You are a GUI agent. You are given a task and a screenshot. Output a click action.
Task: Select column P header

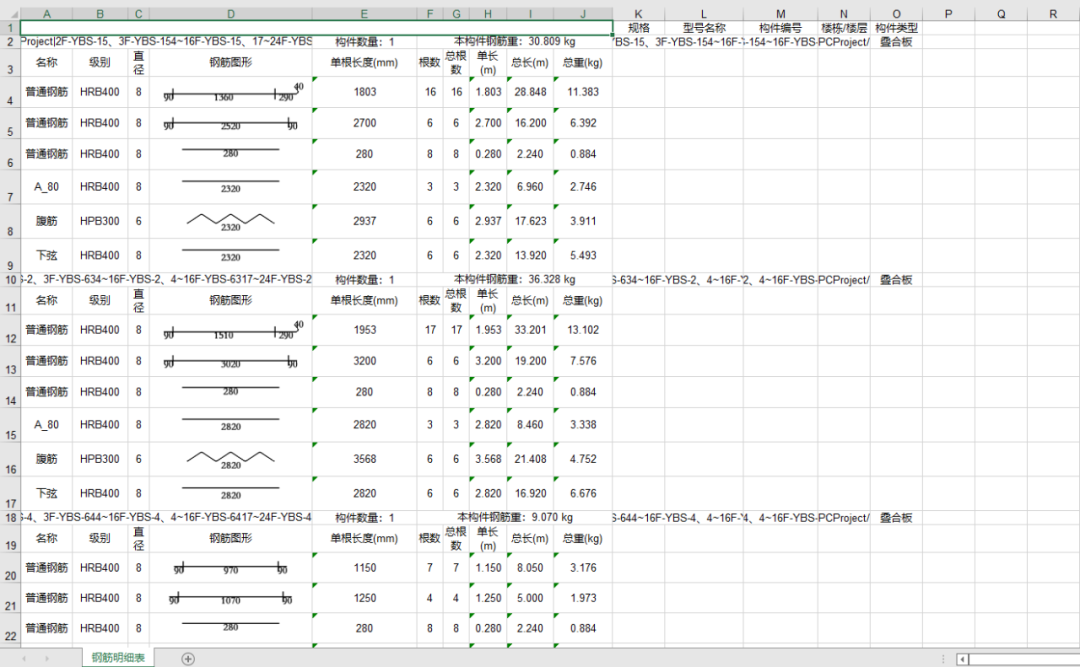pyautogui.click(x=948, y=14)
